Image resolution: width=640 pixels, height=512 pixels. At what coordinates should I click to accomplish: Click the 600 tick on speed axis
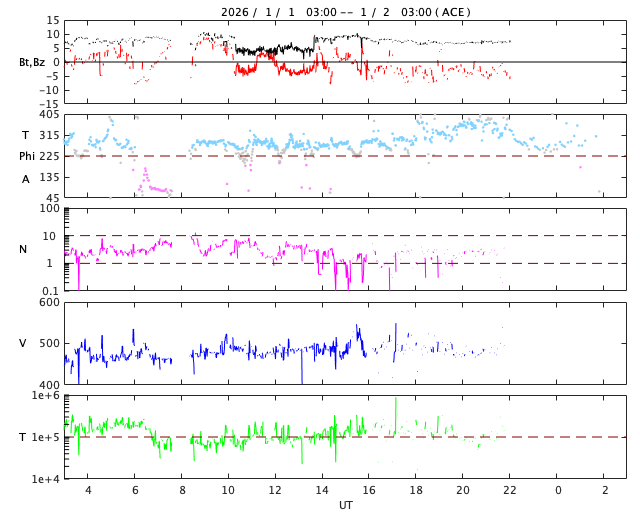(x=48, y=302)
